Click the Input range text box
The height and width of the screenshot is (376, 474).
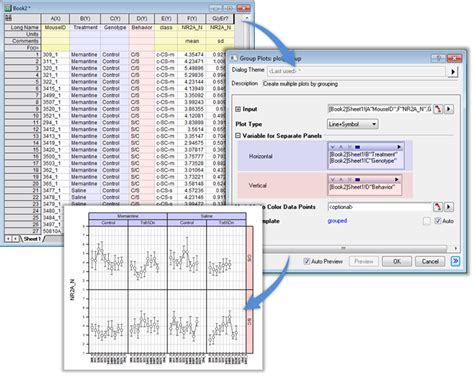[380, 109]
